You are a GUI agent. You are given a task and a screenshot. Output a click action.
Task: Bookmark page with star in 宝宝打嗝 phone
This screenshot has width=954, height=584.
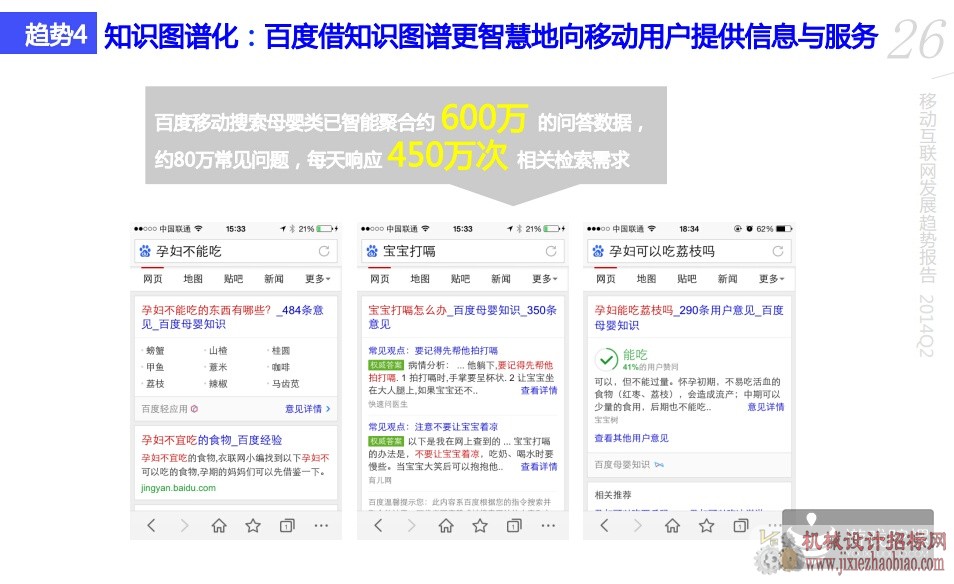coord(480,526)
